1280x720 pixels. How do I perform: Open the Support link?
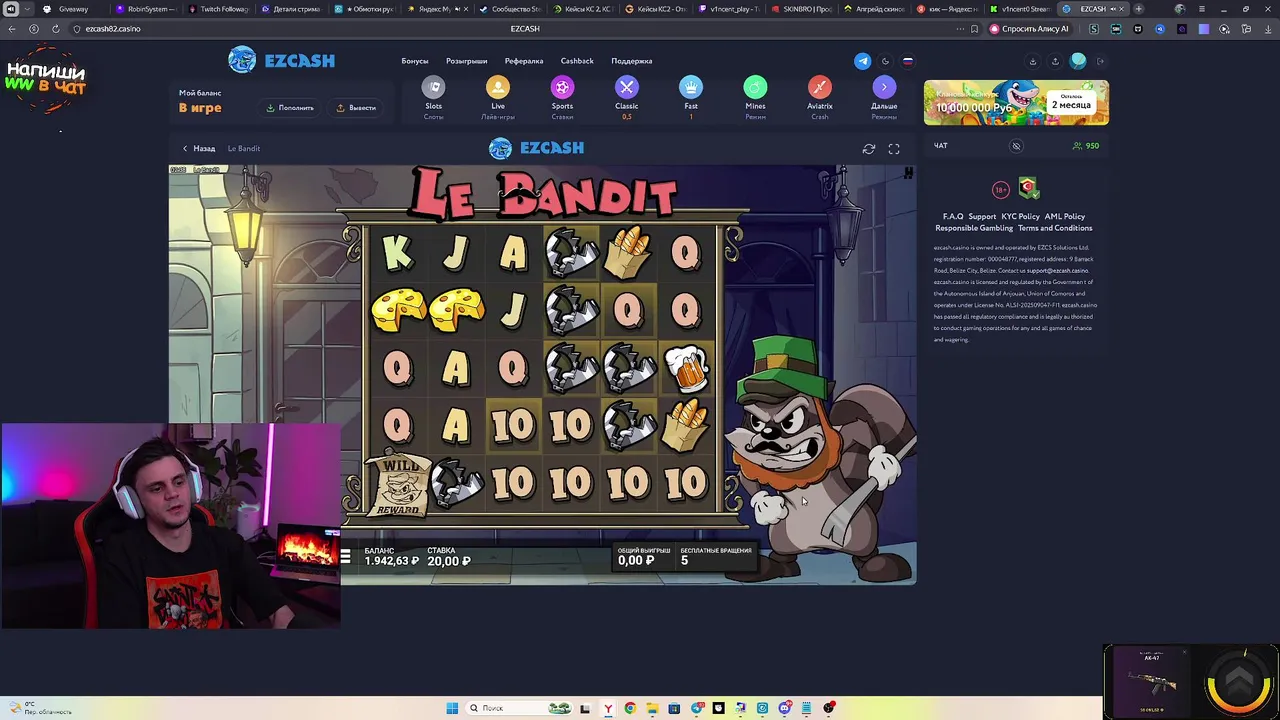coord(982,216)
